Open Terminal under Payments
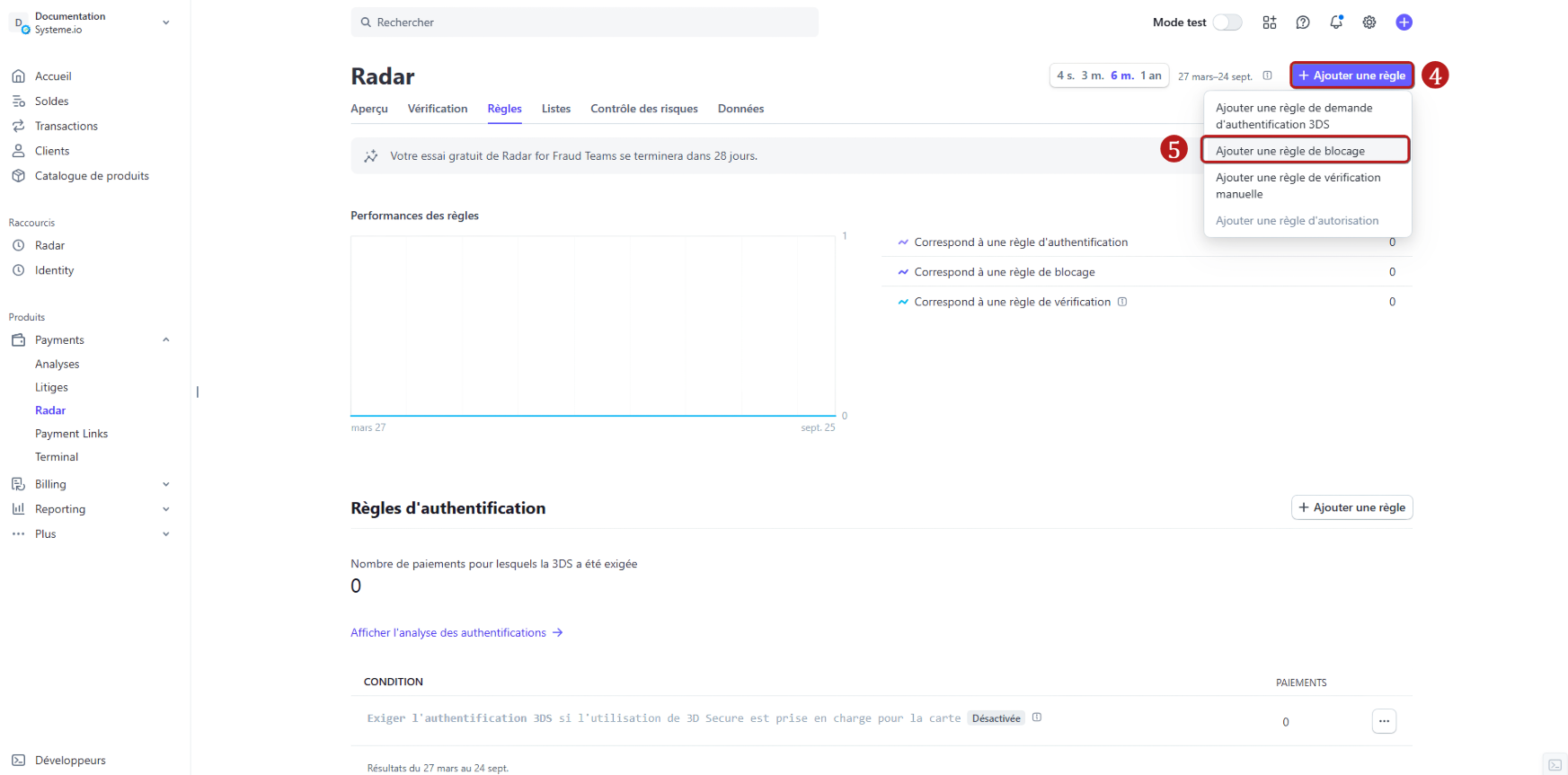The image size is (1568, 775). coord(57,457)
